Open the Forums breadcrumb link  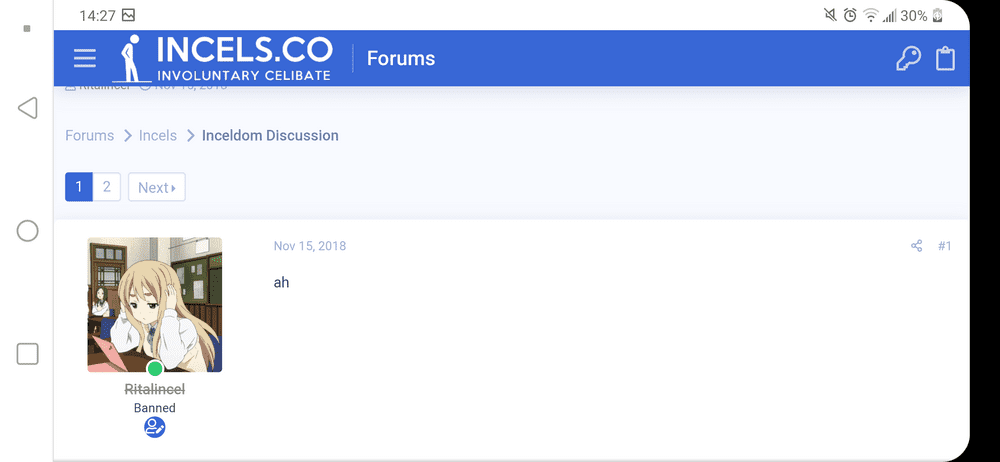click(x=89, y=135)
